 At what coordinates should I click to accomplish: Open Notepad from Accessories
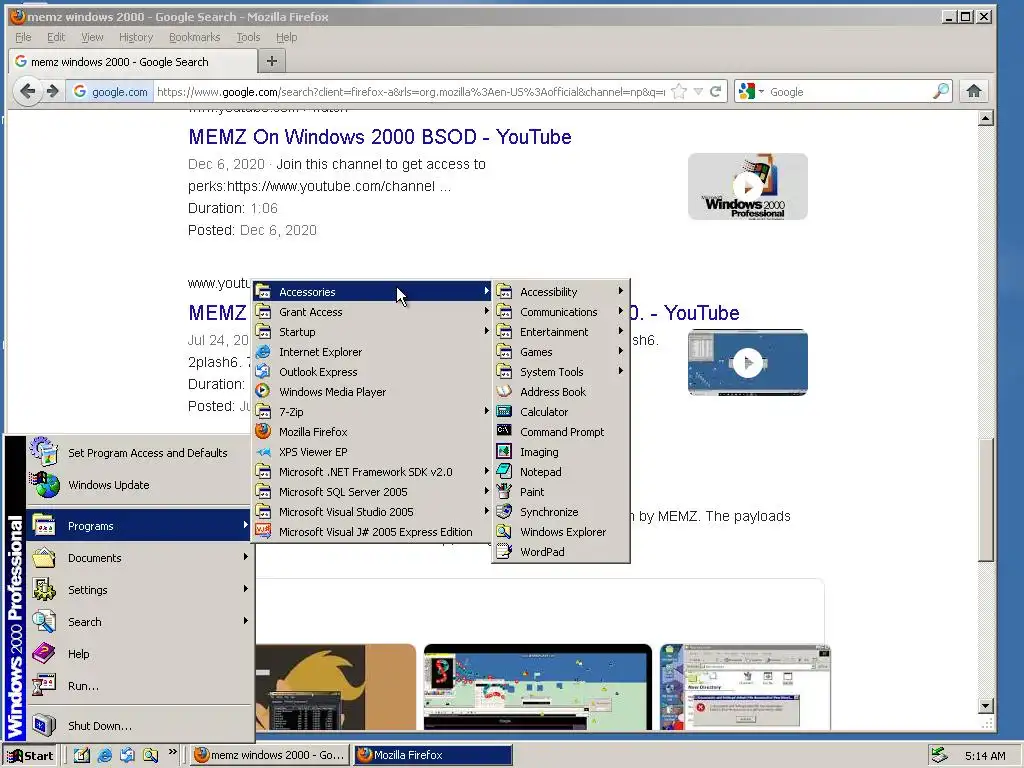(x=560, y=472)
